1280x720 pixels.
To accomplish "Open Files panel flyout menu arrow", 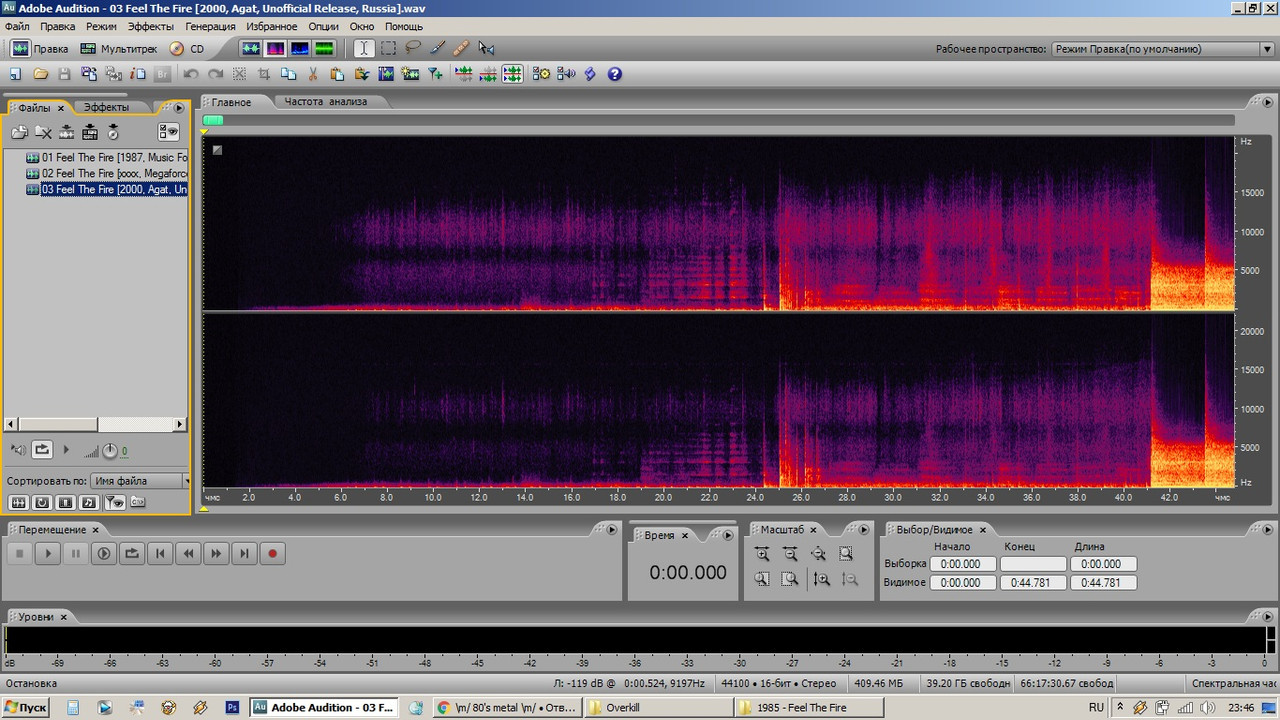I will pyautogui.click(x=179, y=107).
